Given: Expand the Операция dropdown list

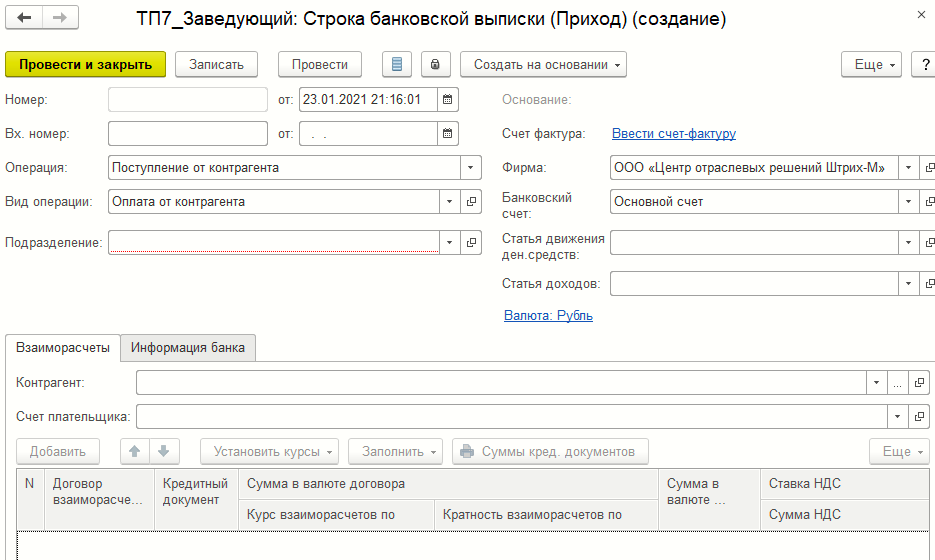Looking at the screenshot, I should 471,168.
